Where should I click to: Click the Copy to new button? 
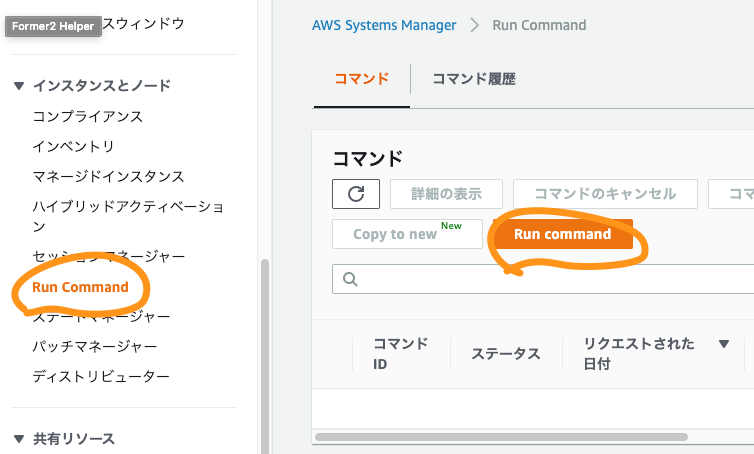(407, 234)
